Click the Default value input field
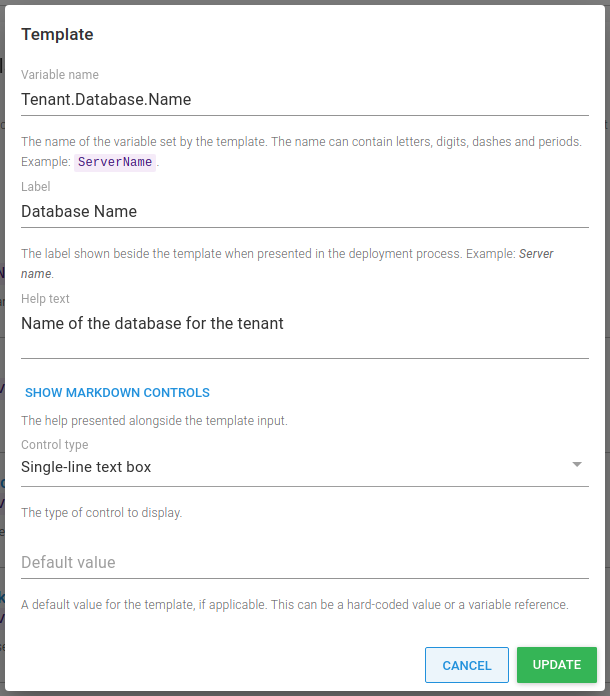 [304, 562]
